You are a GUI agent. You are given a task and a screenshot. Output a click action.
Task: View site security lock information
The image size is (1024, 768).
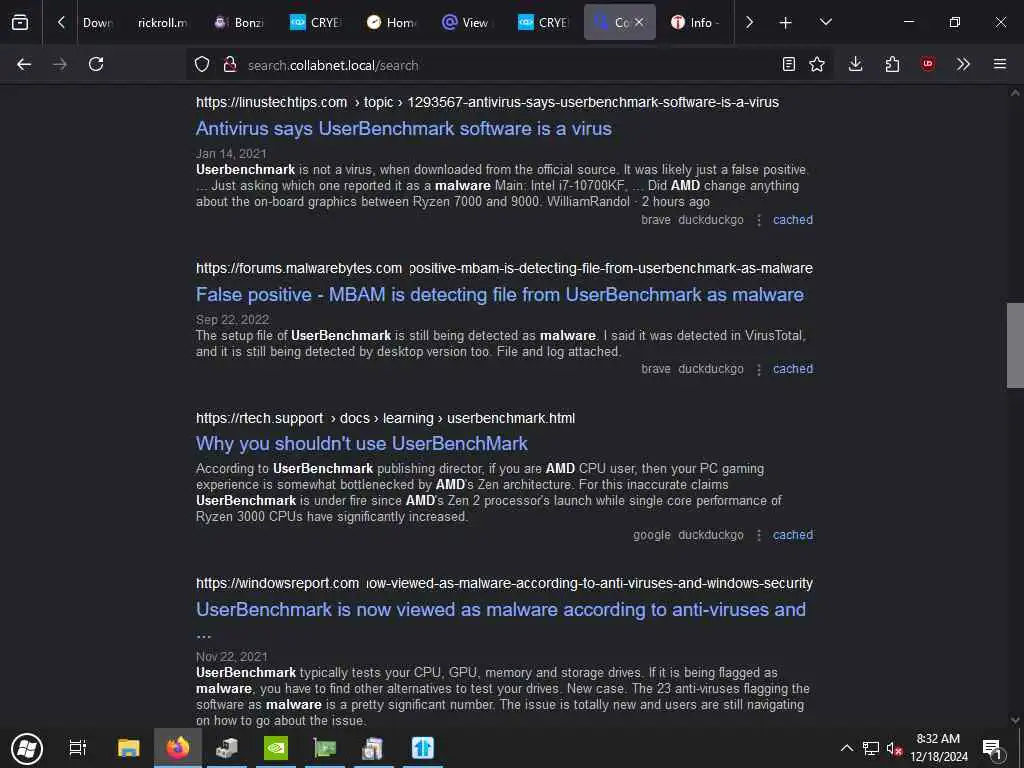click(229, 64)
